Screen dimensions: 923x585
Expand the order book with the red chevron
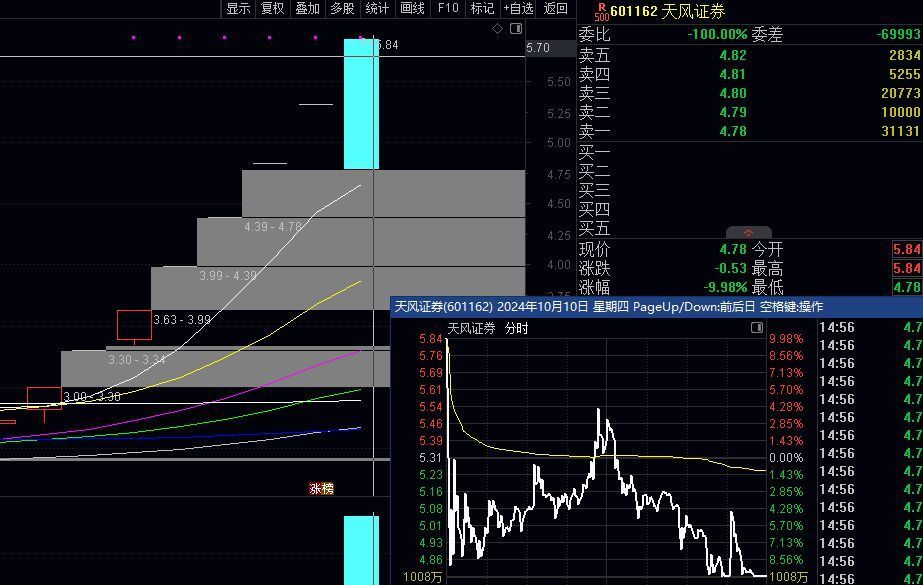tap(749, 232)
